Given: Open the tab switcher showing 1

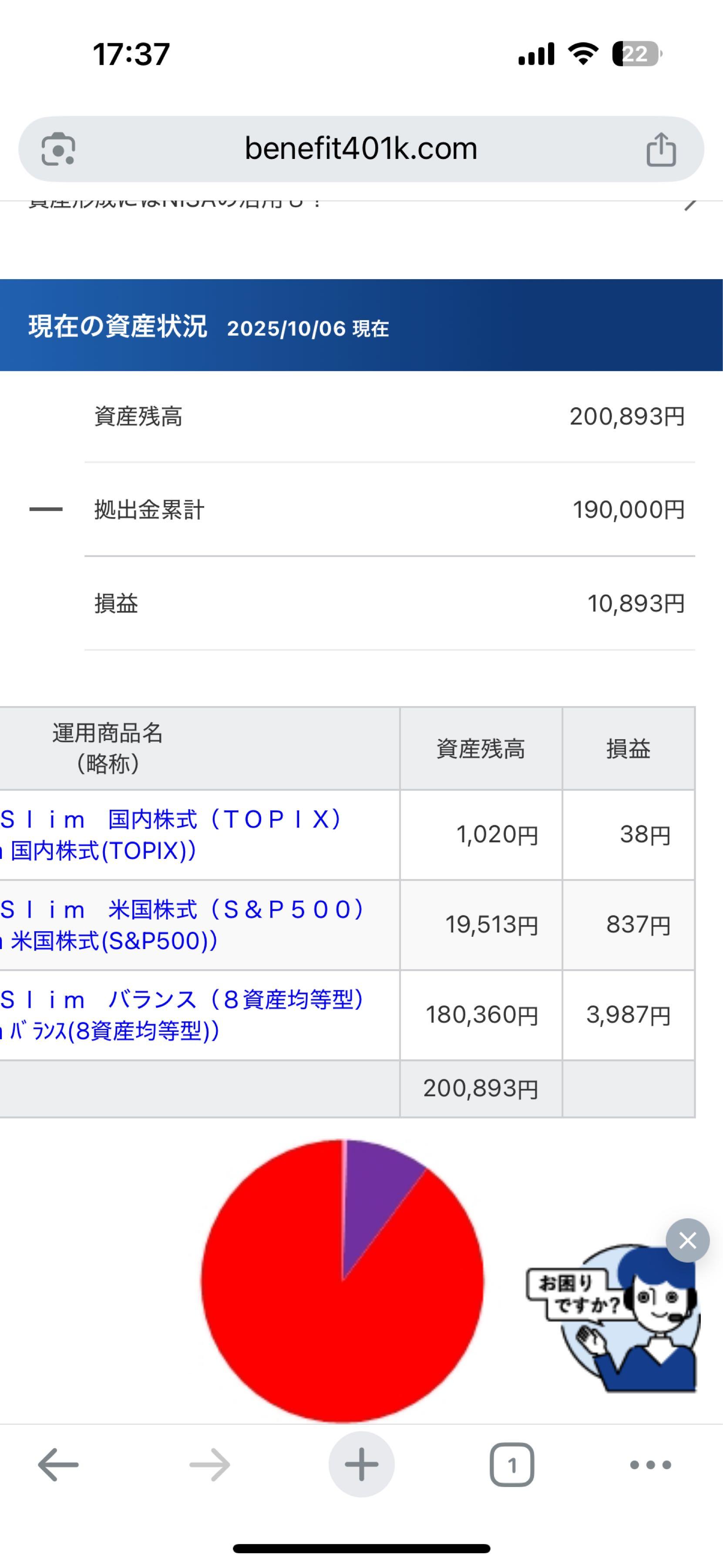Looking at the screenshot, I should 511,1464.
